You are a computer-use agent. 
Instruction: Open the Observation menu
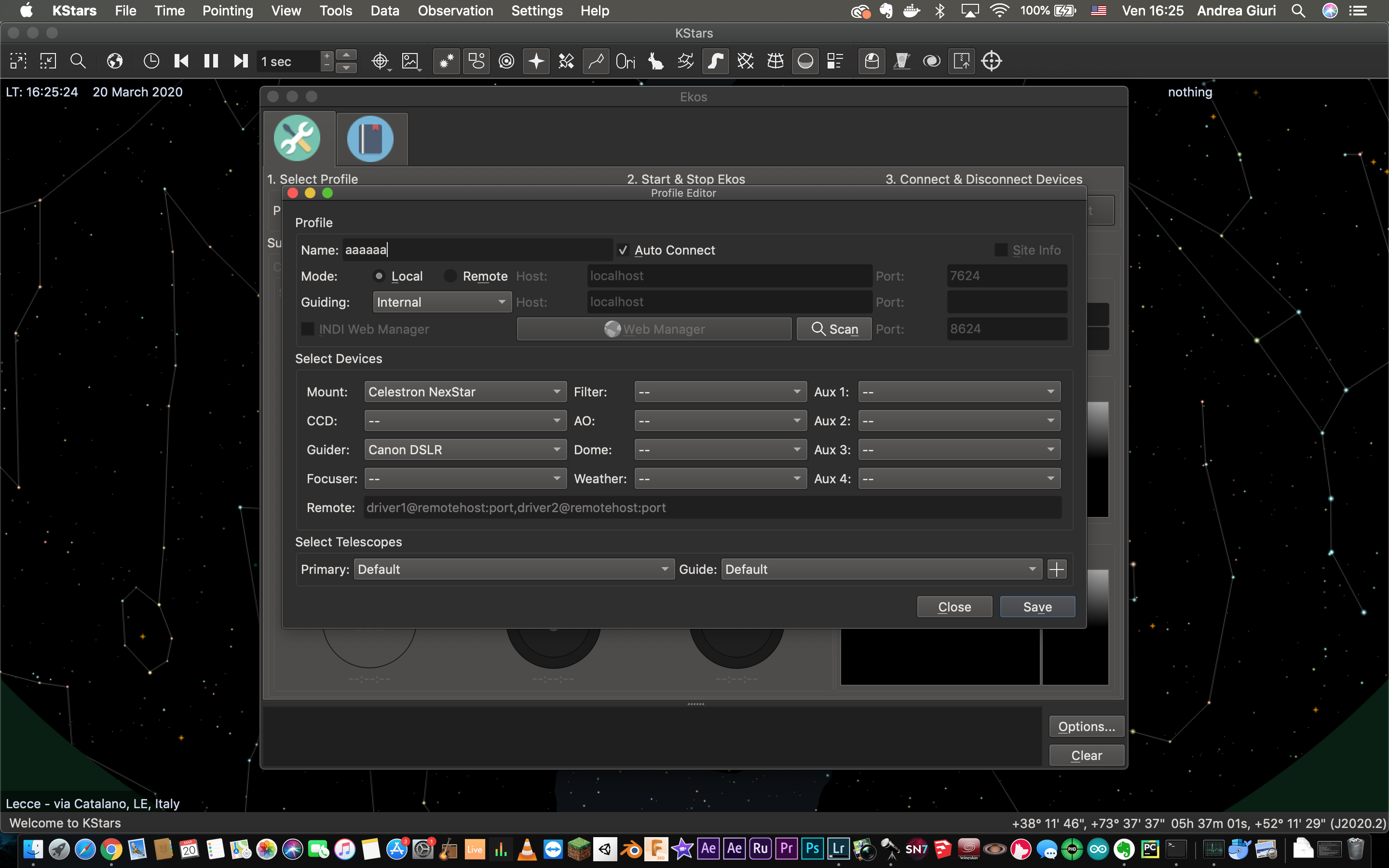click(455, 11)
